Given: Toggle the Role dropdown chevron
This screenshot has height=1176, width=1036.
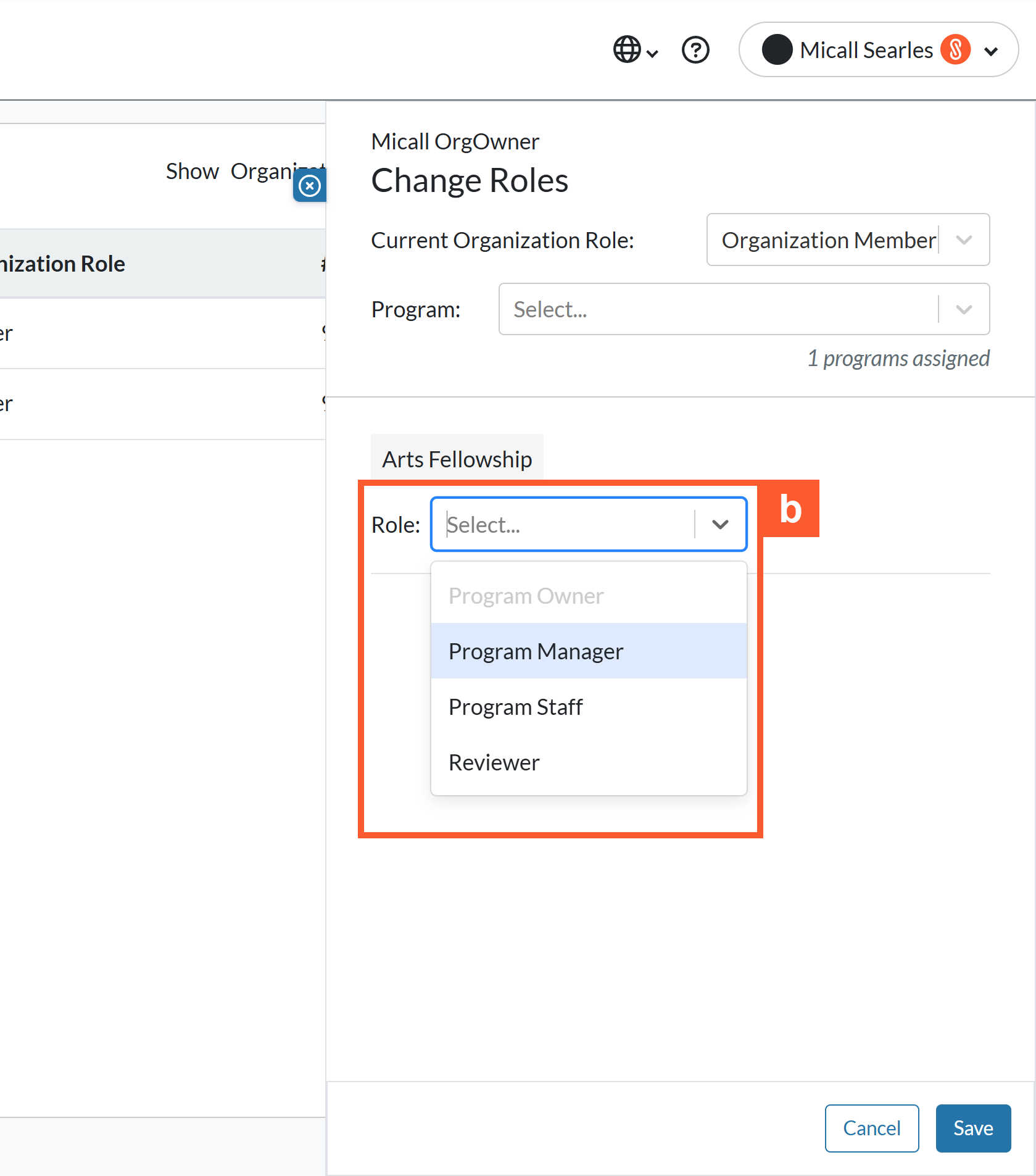Looking at the screenshot, I should coord(720,525).
